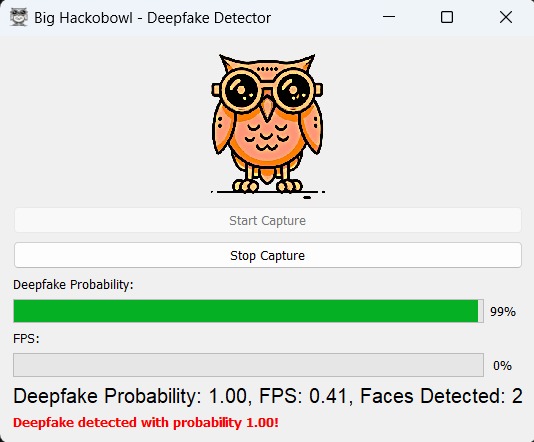Screen dimensions: 534x442
Task: Select the "FPS:" label above the bar
Action: (26, 339)
